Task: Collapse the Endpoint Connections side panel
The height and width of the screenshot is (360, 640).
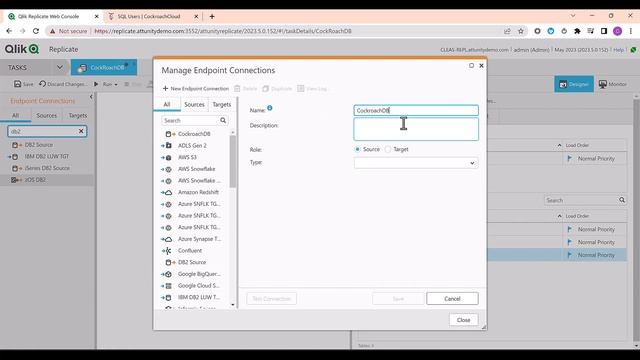Action: 91,97
